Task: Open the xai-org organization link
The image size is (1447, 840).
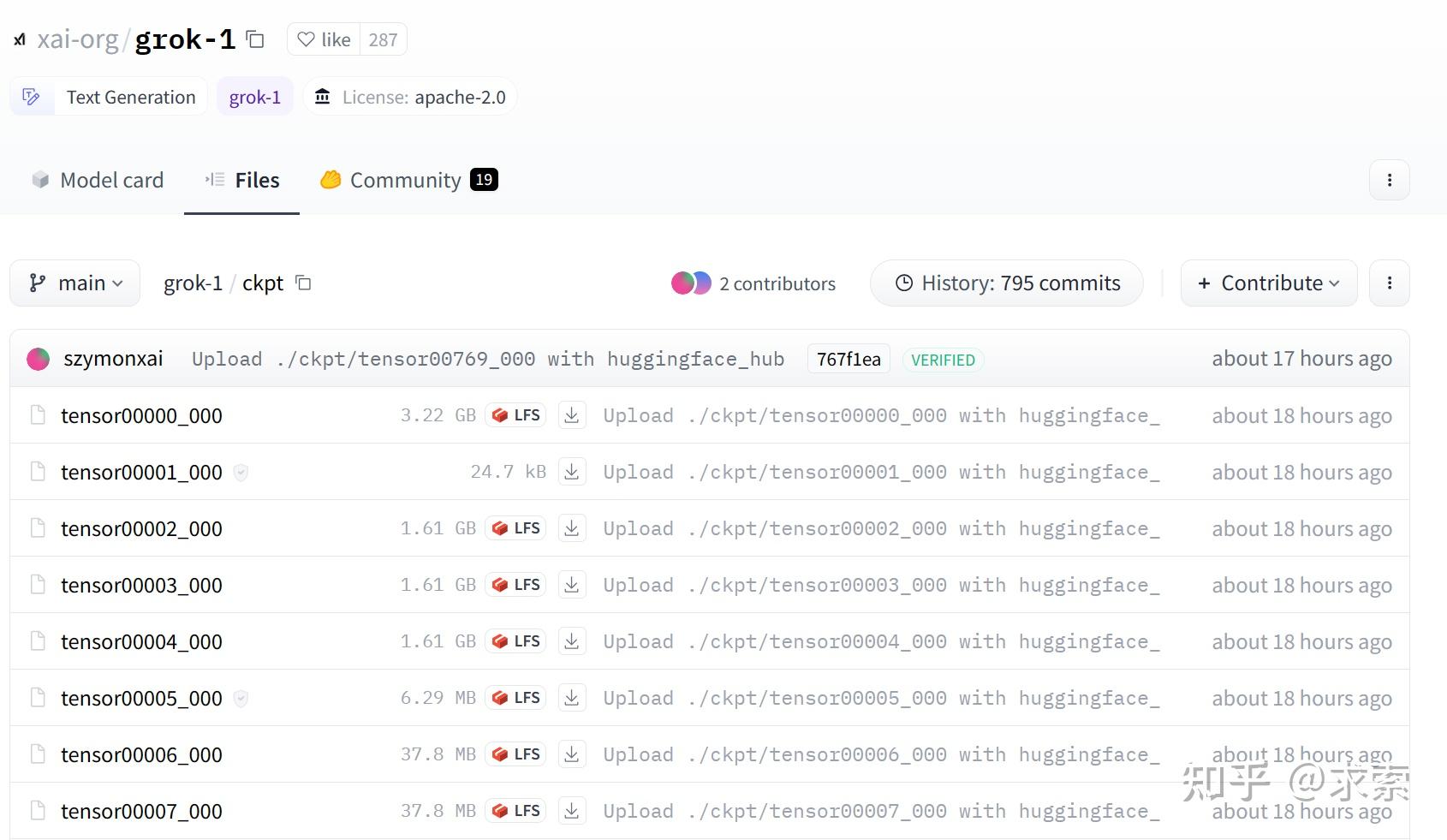Action: pos(77,39)
